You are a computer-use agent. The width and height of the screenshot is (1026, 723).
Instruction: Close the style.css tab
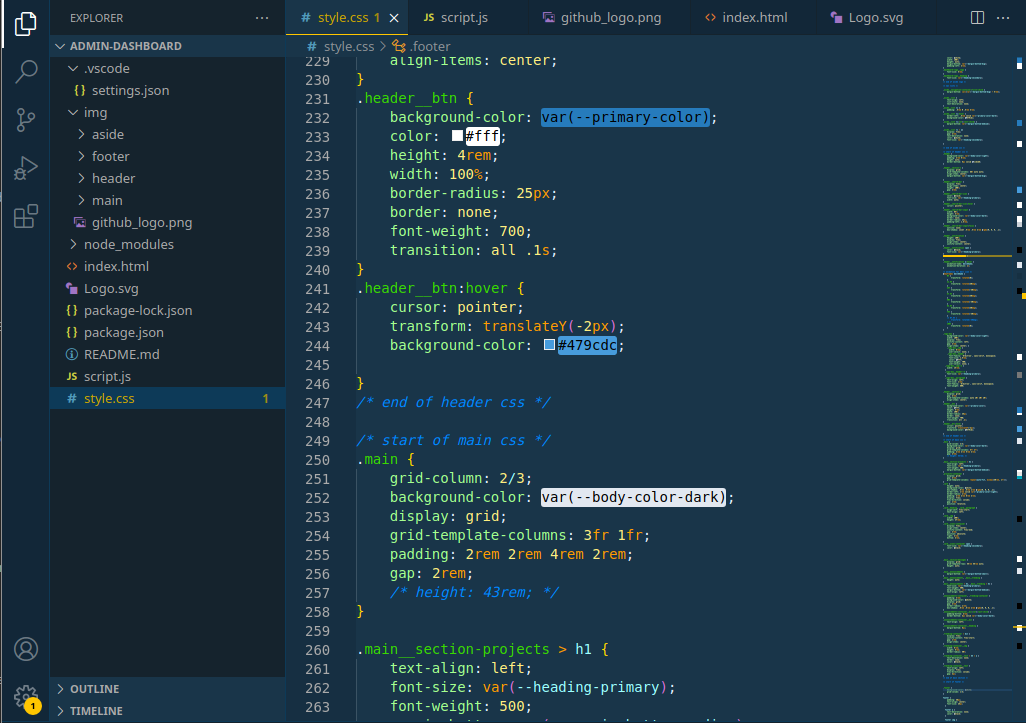(394, 18)
